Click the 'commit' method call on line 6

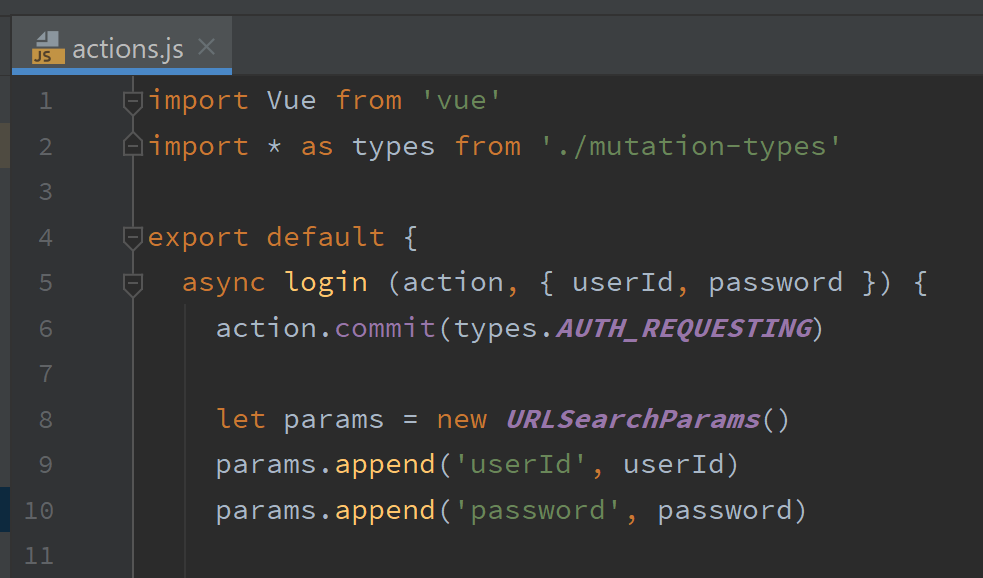tap(385, 328)
